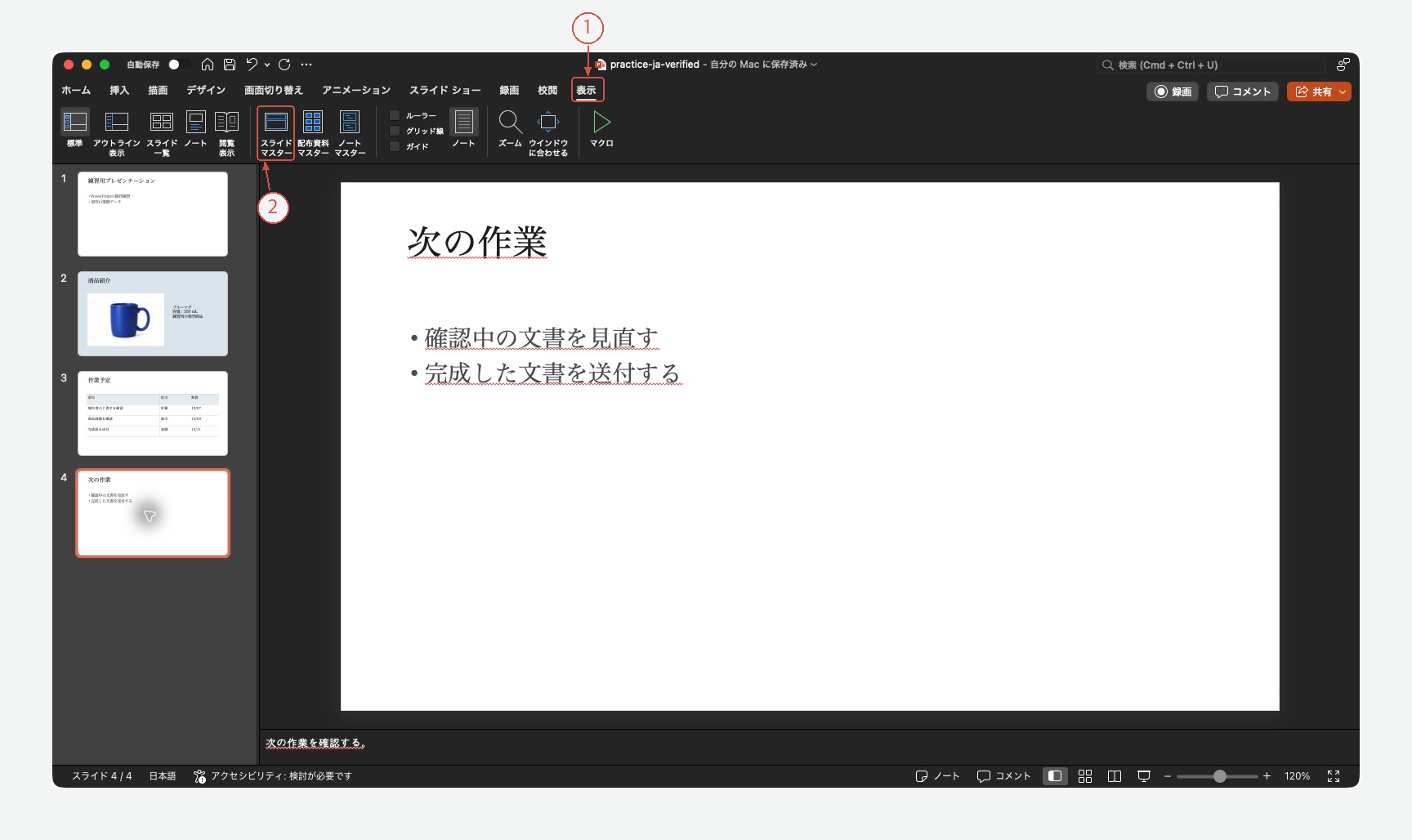
Task: Enable the Gridlines (グリッド線) checkbox
Action: pos(395,131)
